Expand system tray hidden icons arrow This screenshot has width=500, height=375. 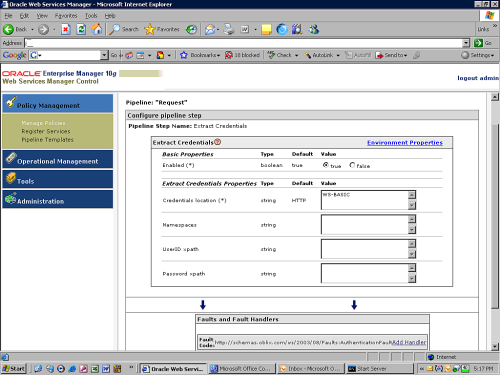[x=422, y=368]
